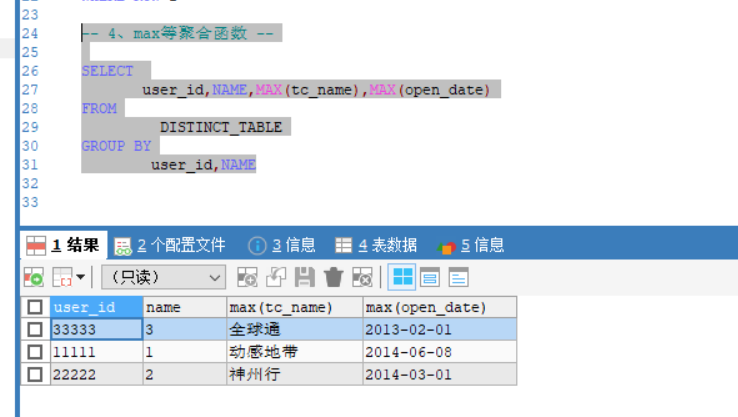Select the cell 神州行
Screen dimensions: 738x417
pos(295,375)
